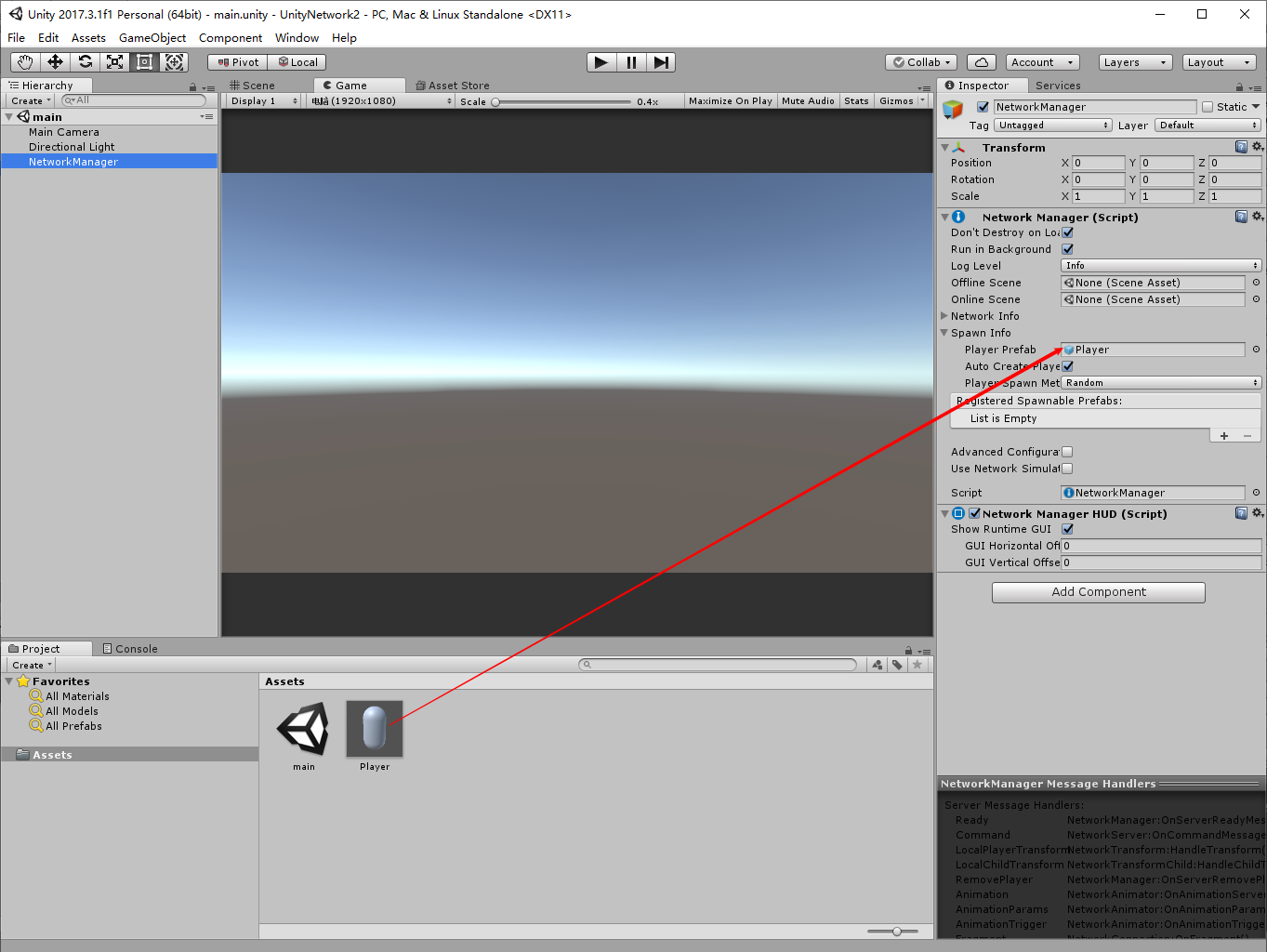Open Transform component help icon
This screenshot has width=1267, height=952.
(x=1241, y=147)
